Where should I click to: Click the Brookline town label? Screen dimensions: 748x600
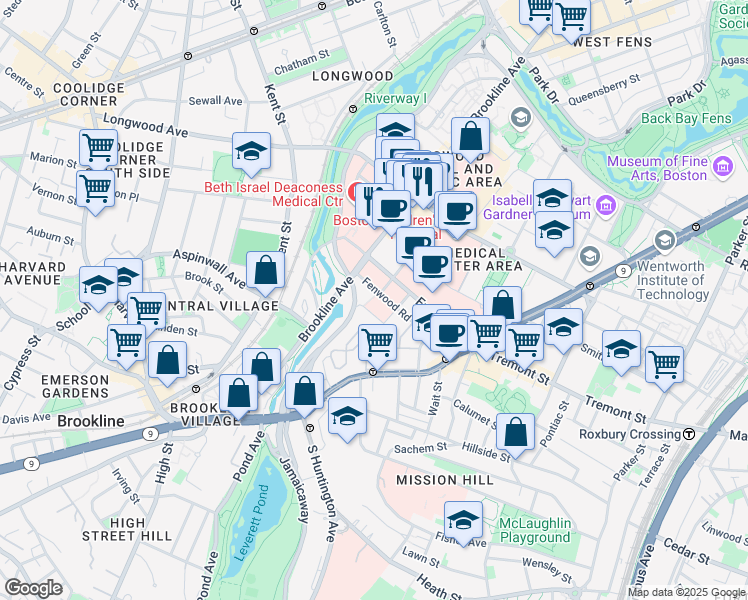91,421
